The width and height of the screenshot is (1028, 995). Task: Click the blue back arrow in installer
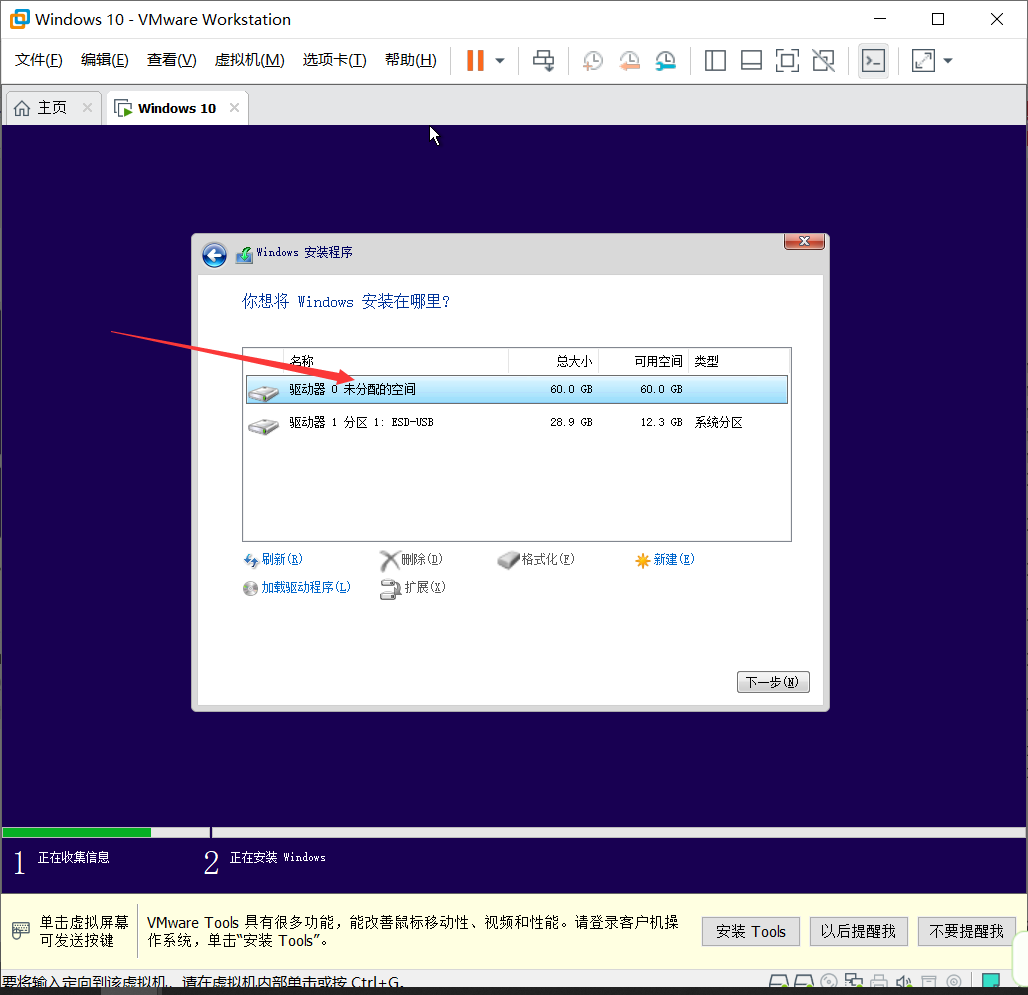click(214, 254)
